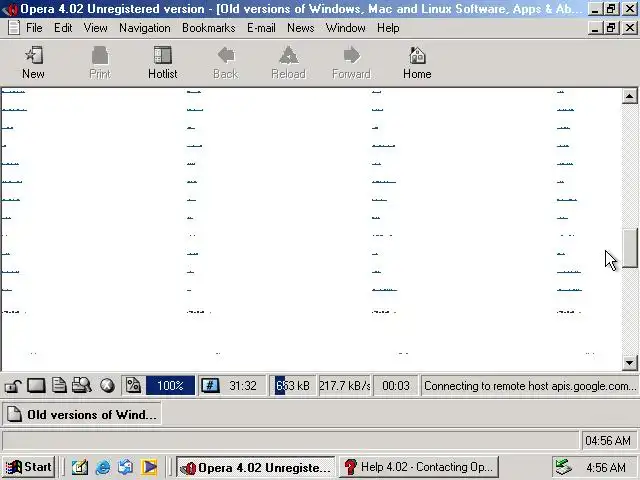Restore the inner document window
Image resolution: width=640 pixels, height=480 pixels.
pos(611,28)
